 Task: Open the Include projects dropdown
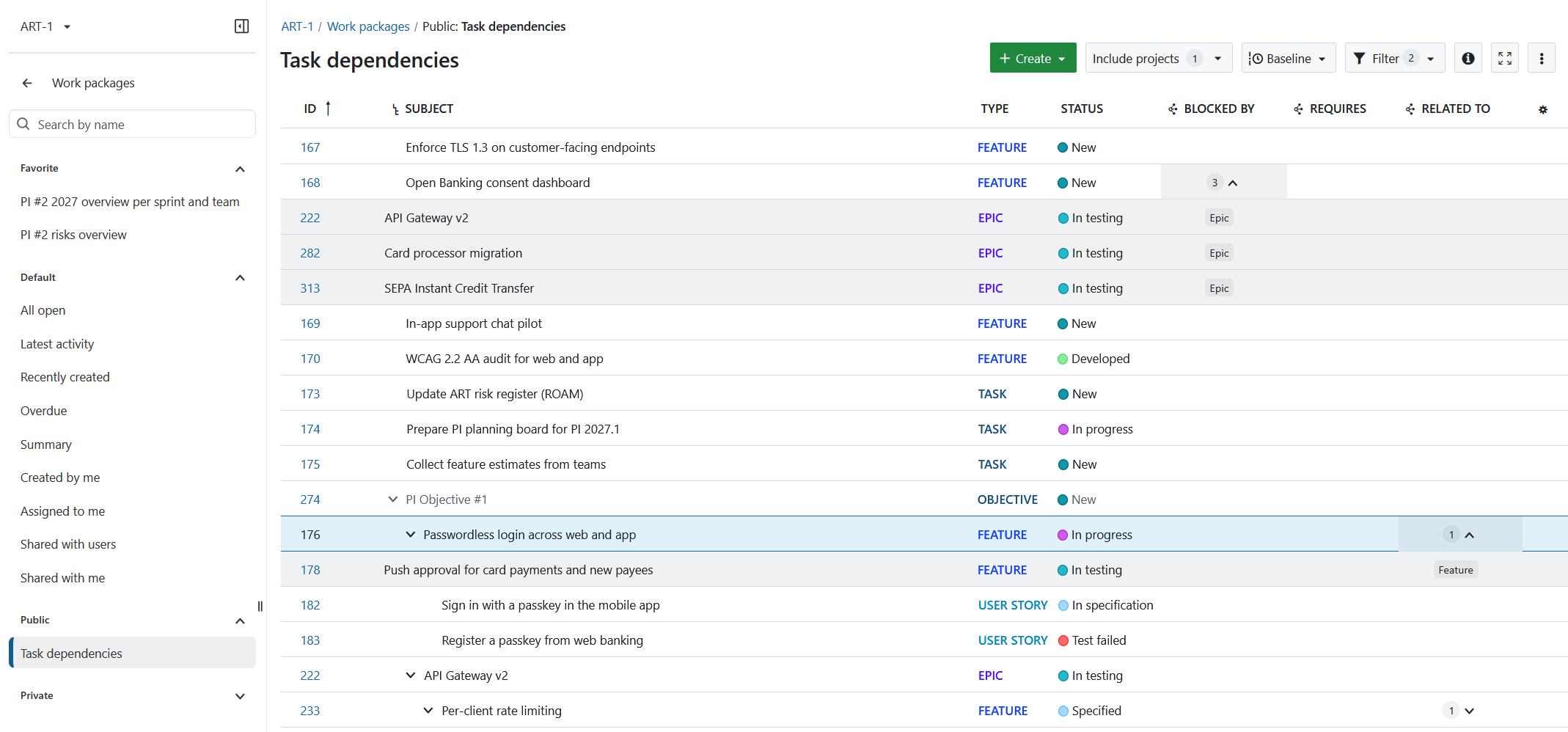click(1158, 58)
